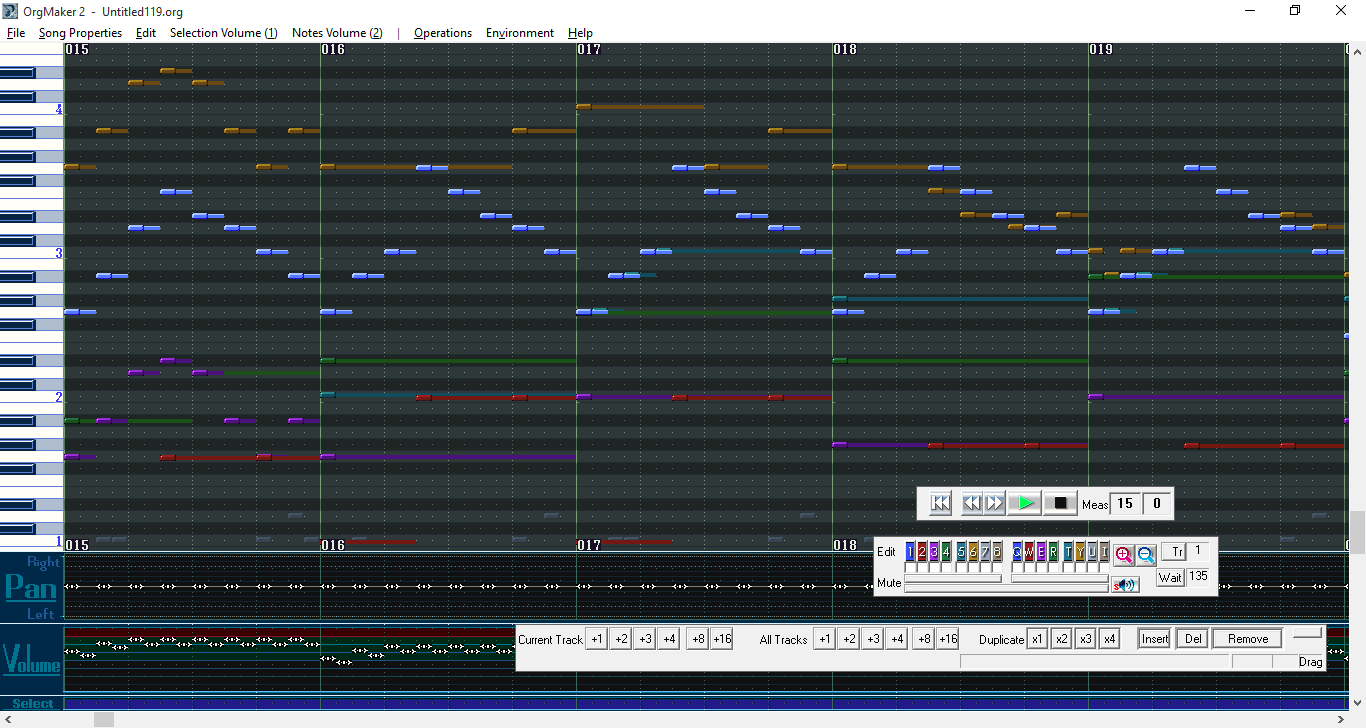Open the Environment menu
This screenshot has width=1366, height=728.
(x=519, y=33)
